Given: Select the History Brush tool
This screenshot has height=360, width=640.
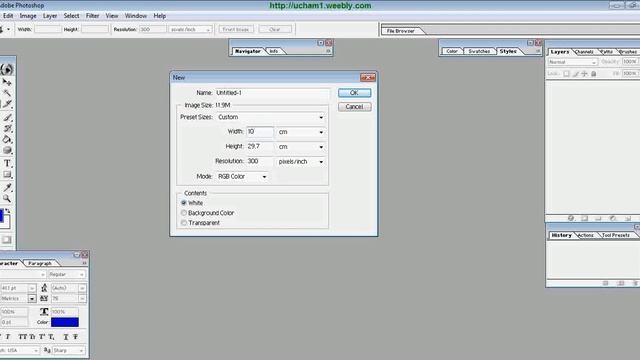Looking at the screenshot, I should (7, 129).
